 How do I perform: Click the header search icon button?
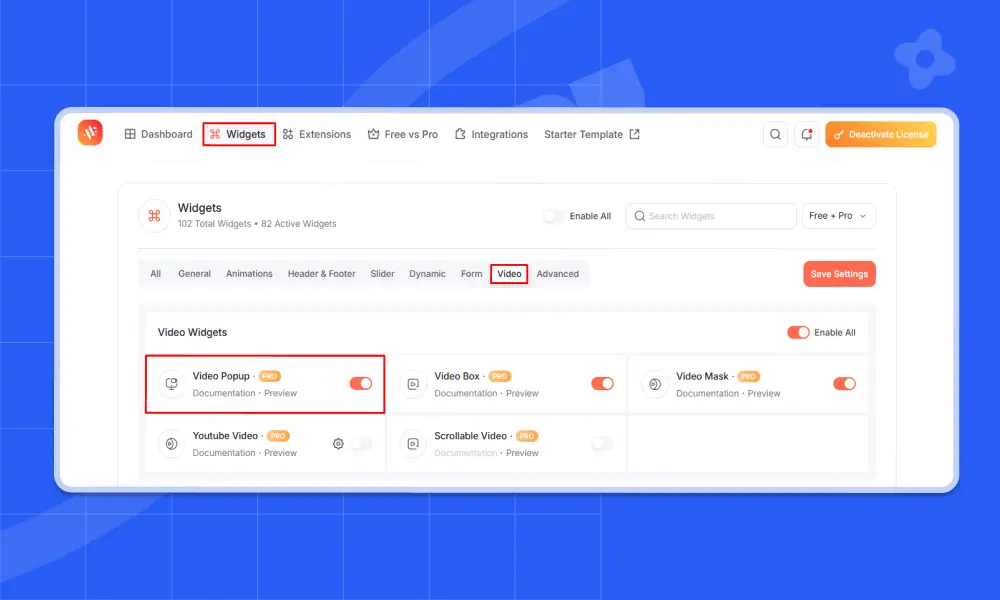pyautogui.click(x=776, y=134)
